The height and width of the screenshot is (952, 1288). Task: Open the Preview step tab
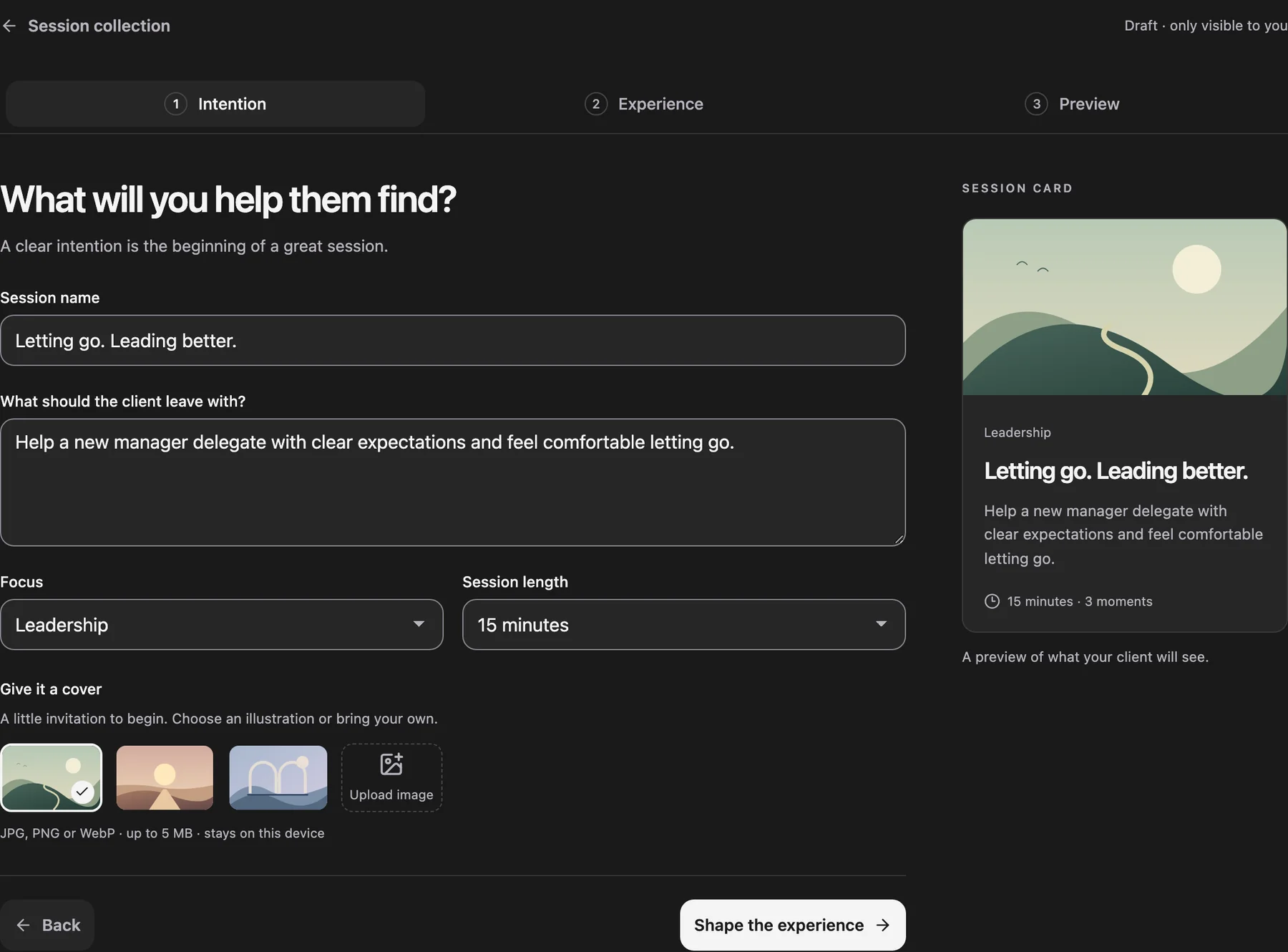(1072, 104)
